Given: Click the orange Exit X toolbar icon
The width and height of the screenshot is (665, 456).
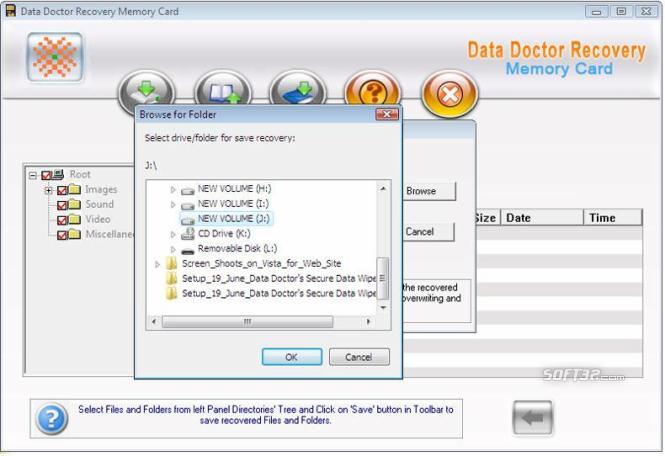Looking at the screenshot, I should click(450, 94).
